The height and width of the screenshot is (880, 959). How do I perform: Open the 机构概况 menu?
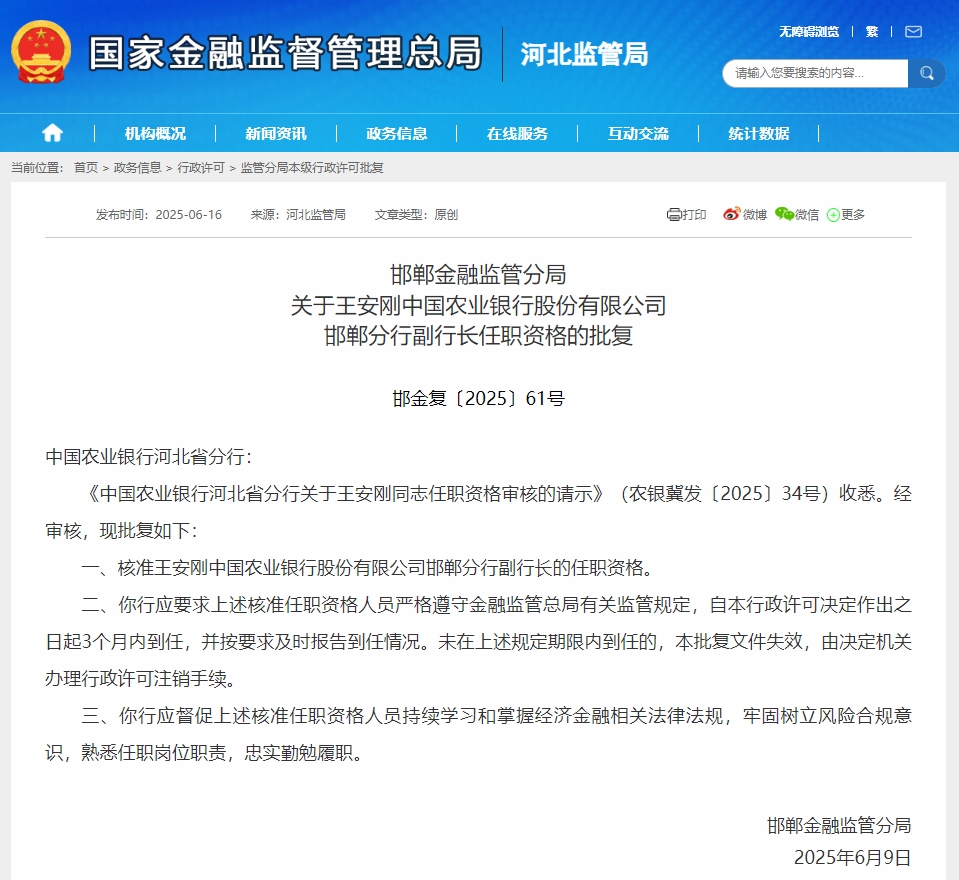tap(155, 133)
